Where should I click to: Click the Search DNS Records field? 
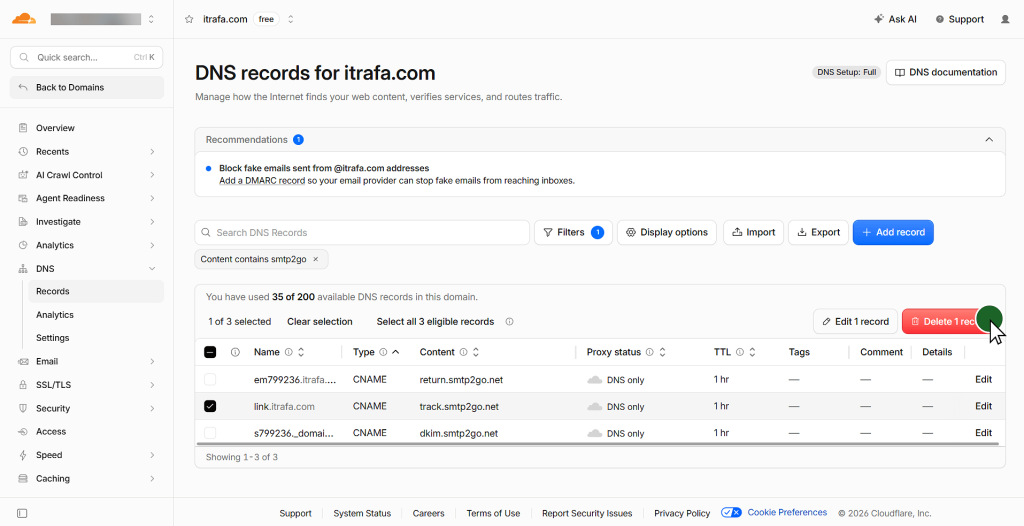[x=362, y=233]
